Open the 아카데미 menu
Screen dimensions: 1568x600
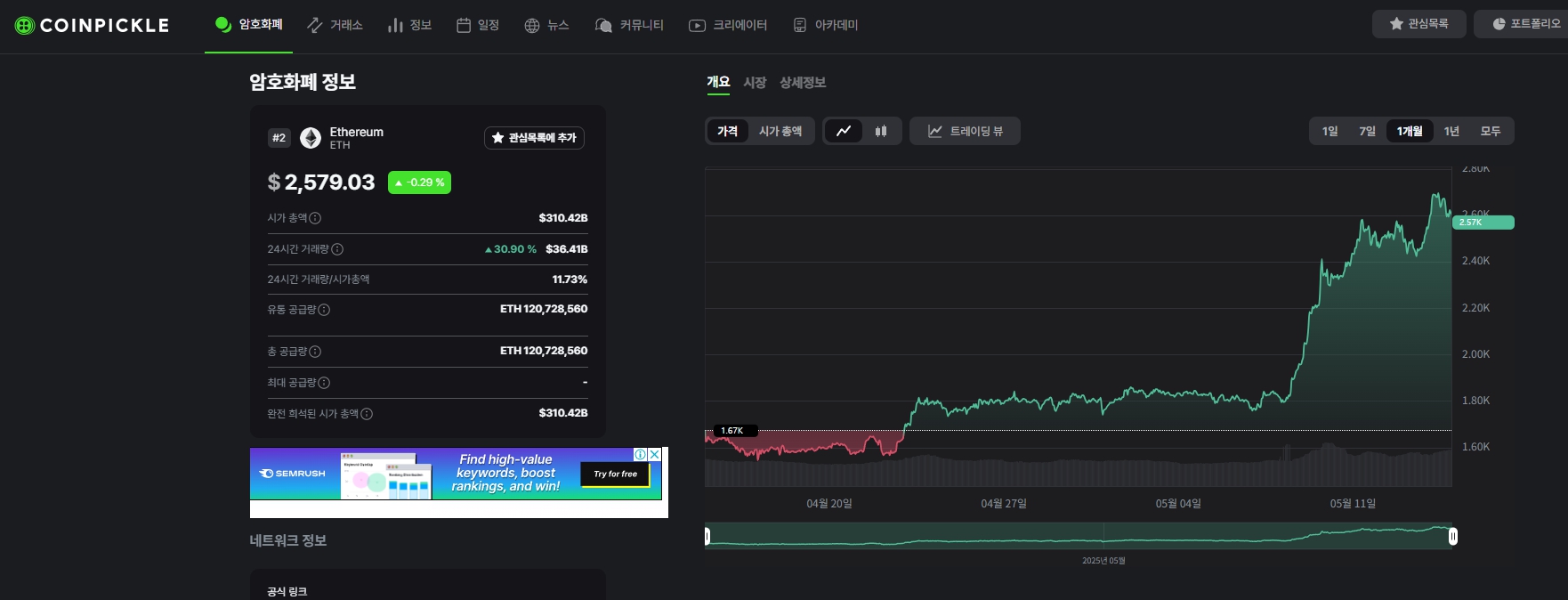[x=825, y=25]
